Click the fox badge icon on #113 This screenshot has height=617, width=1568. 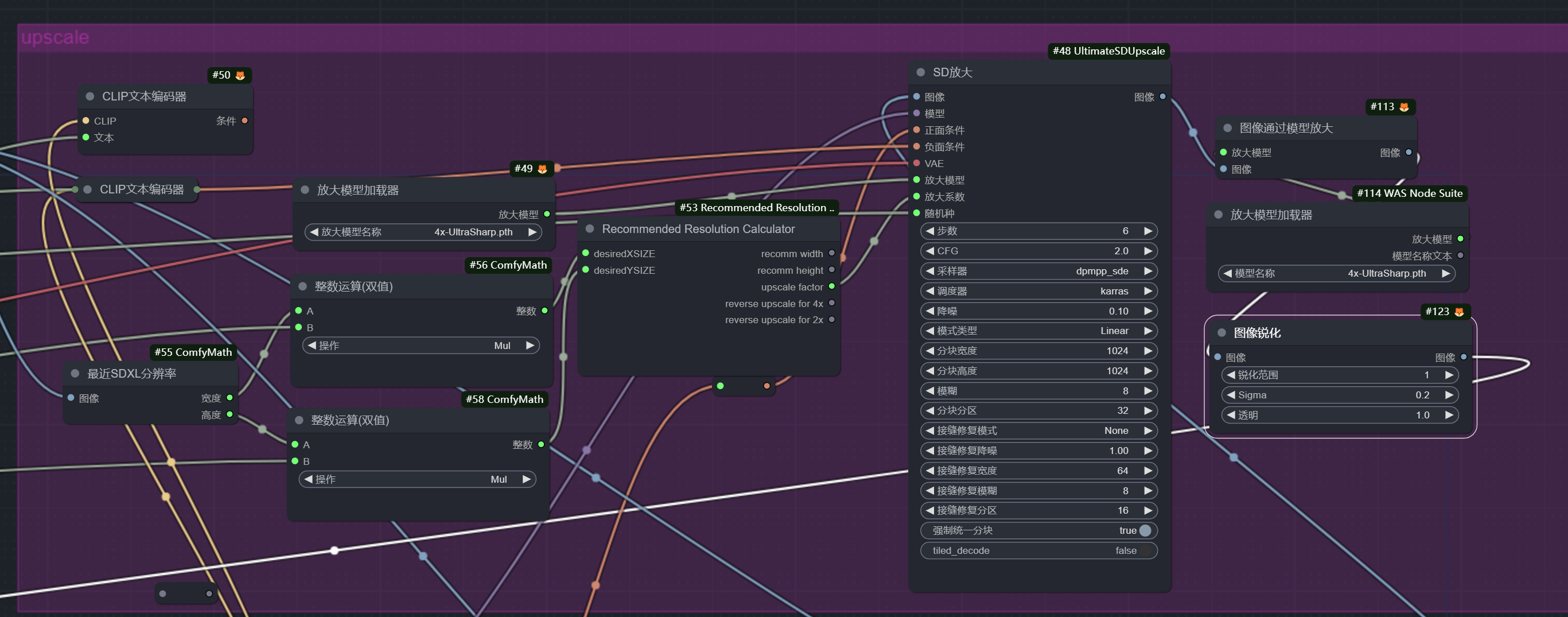(1404, 107)
